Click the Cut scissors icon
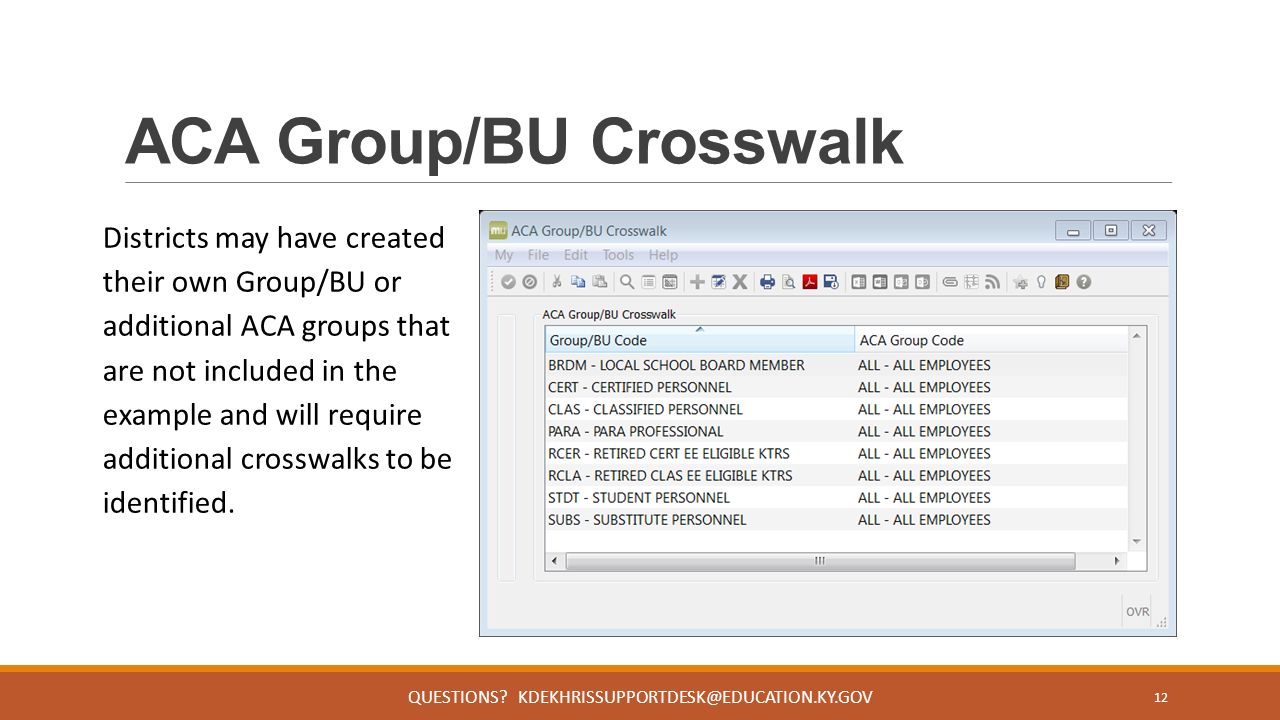Screen dimensions: 1280x720 [557, 282]
